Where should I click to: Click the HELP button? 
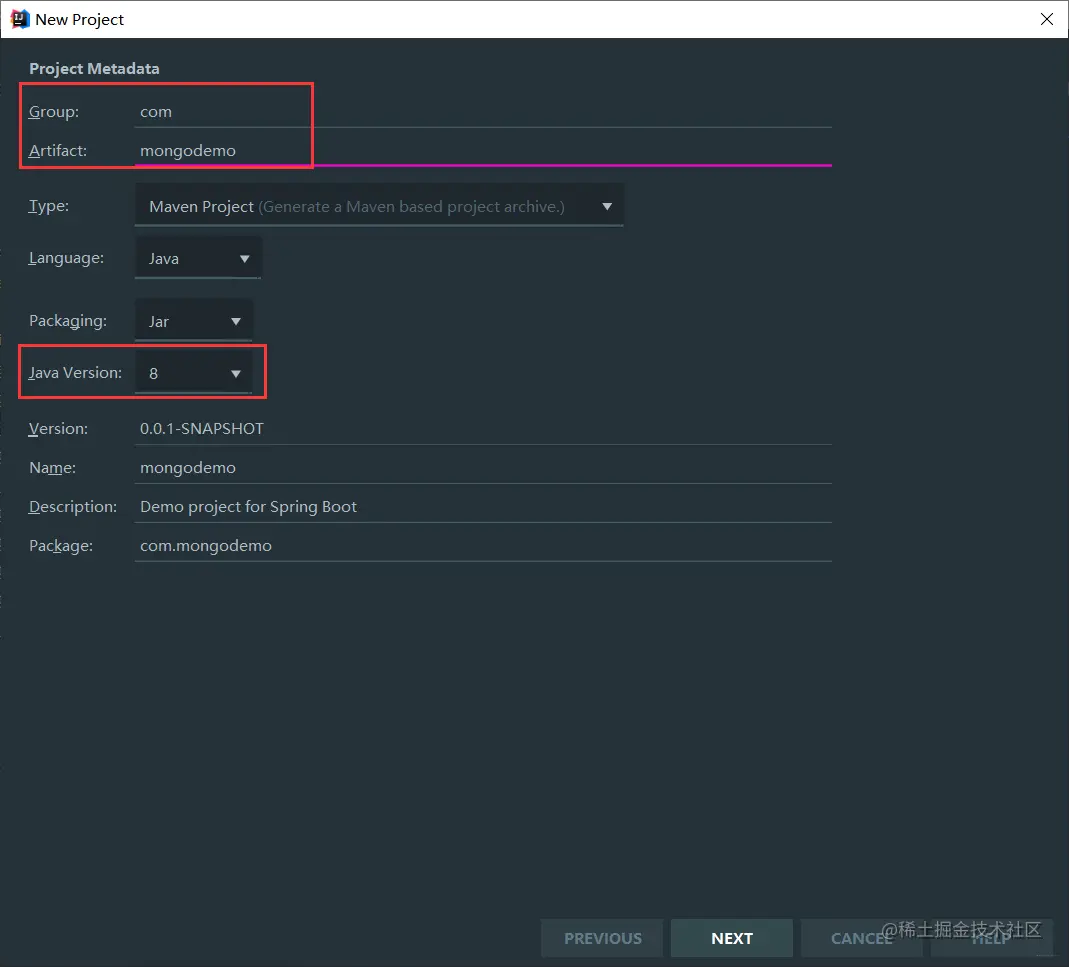point(991,938)
